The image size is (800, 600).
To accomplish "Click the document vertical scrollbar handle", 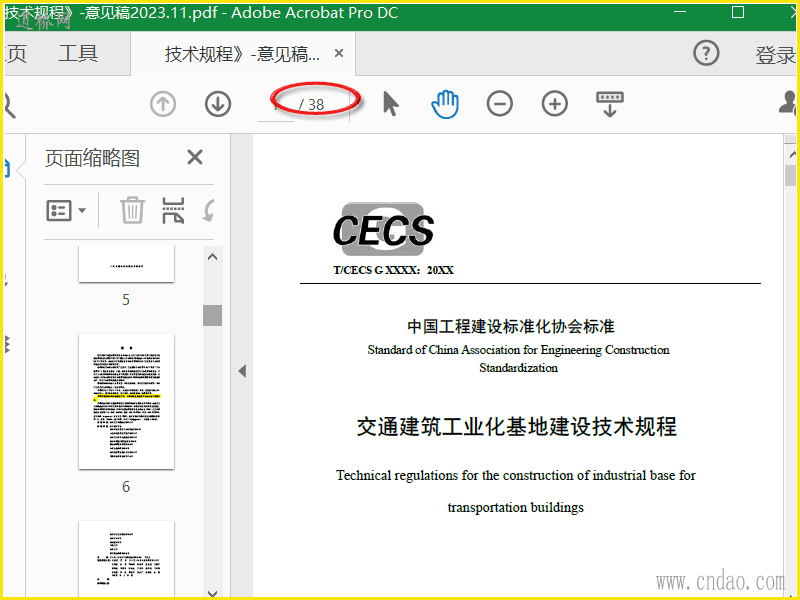I will click(x=791, y=176).
